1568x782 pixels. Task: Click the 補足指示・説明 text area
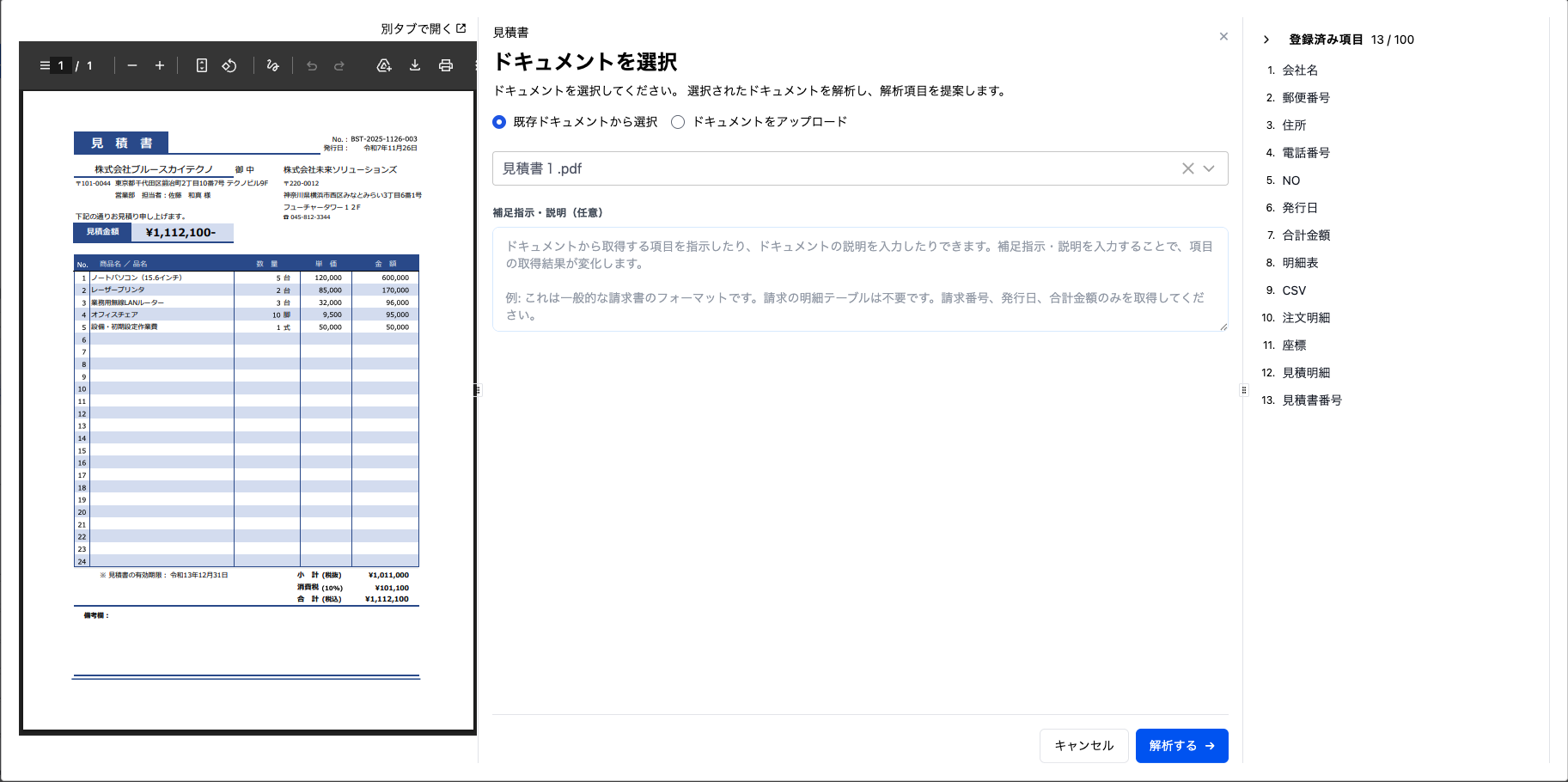click(860, 279)
